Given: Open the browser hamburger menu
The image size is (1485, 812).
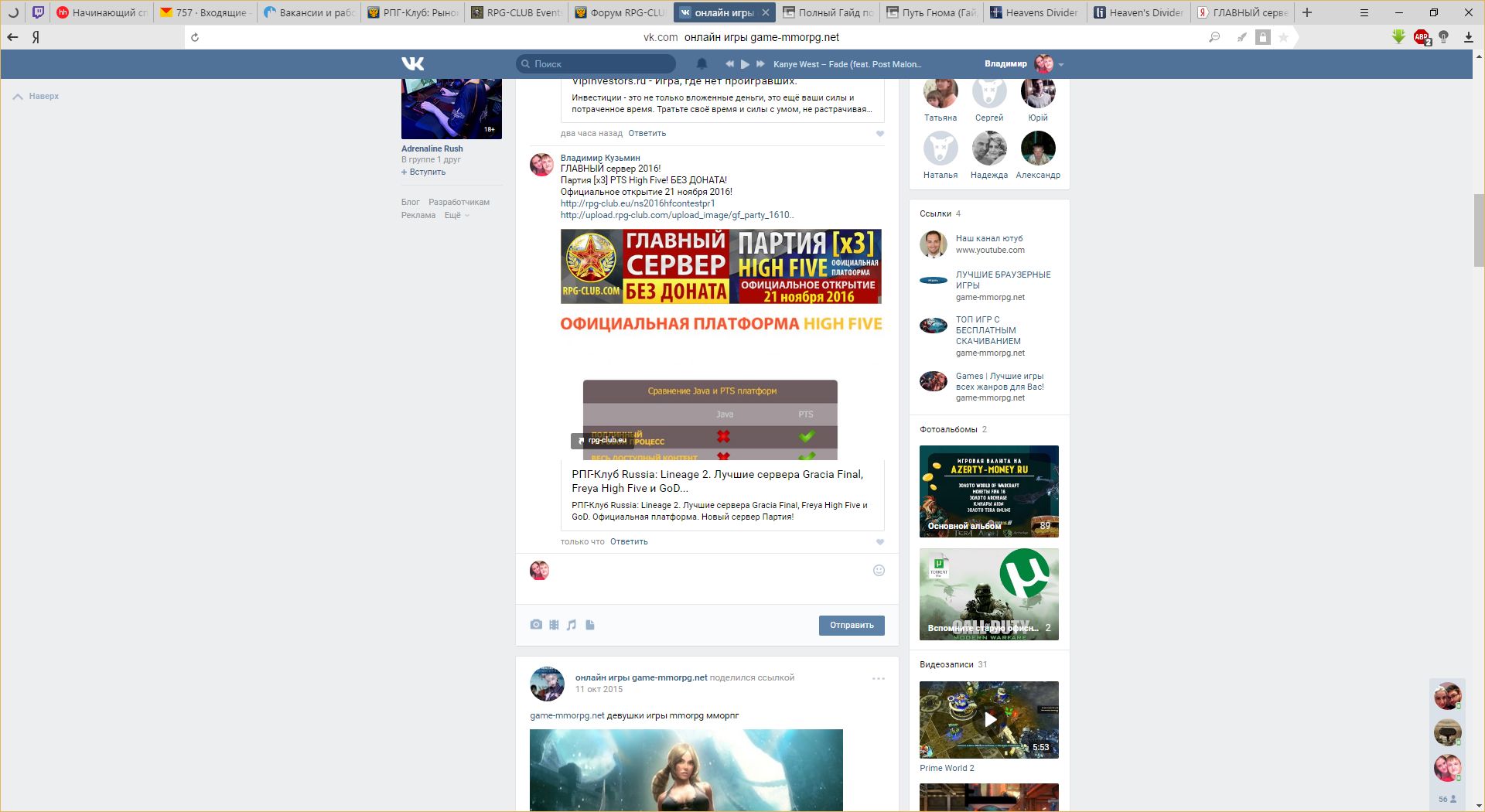Looking at the screenshot, I should click(1364, 12).
